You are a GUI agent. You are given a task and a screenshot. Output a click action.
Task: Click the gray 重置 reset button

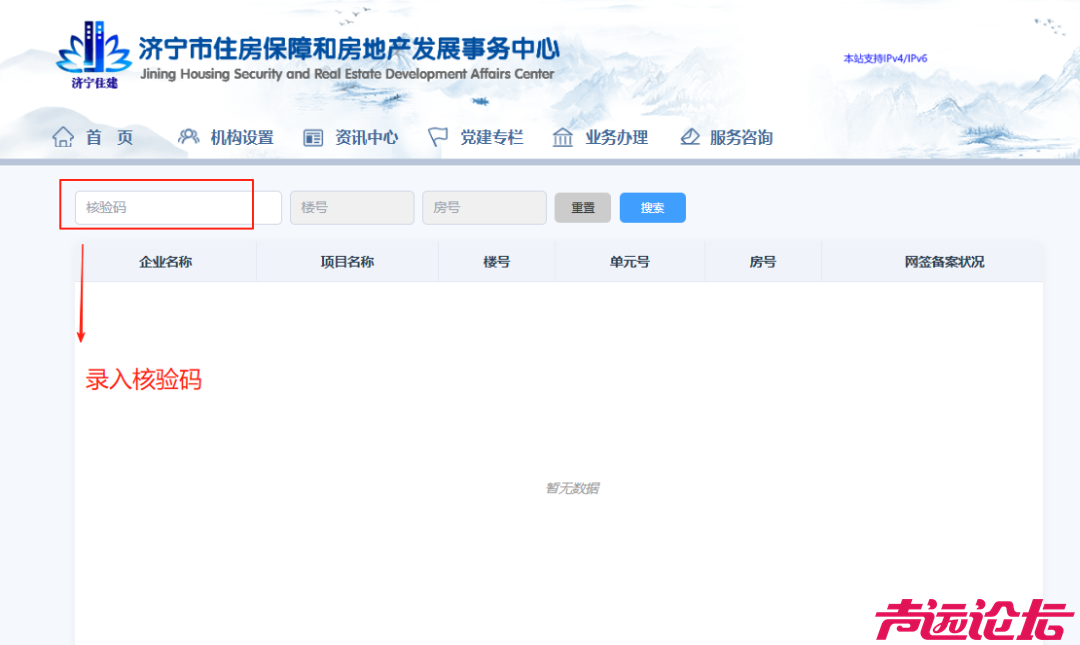point(582,207)
